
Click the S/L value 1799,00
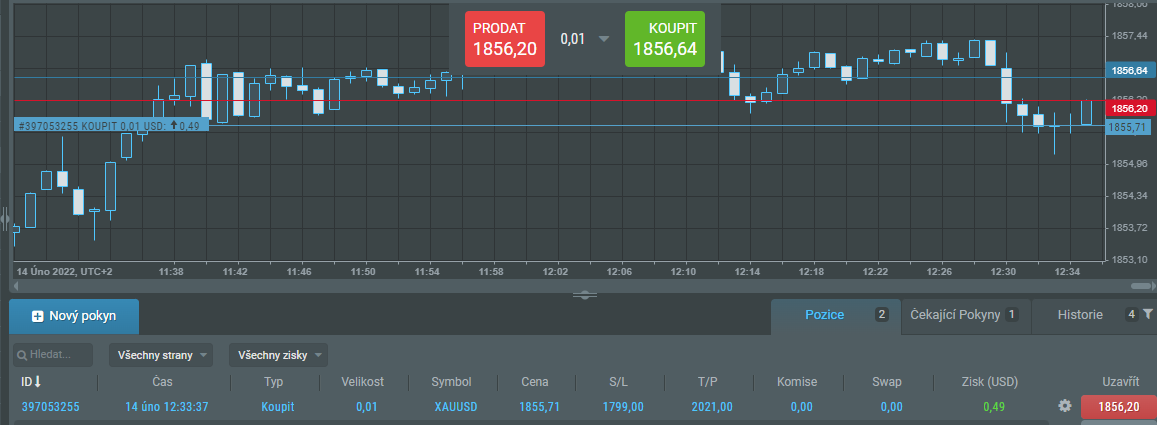[622, 407]
